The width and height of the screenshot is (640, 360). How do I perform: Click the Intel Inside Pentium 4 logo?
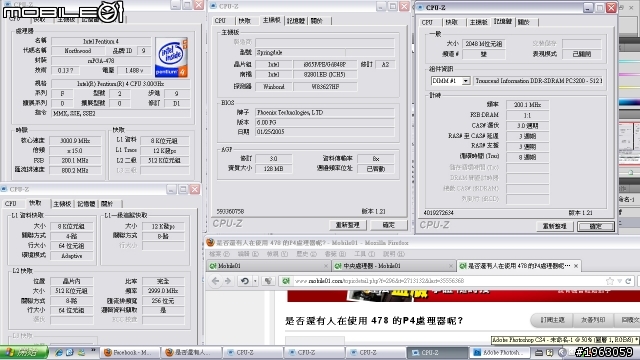tap(171, 58)
